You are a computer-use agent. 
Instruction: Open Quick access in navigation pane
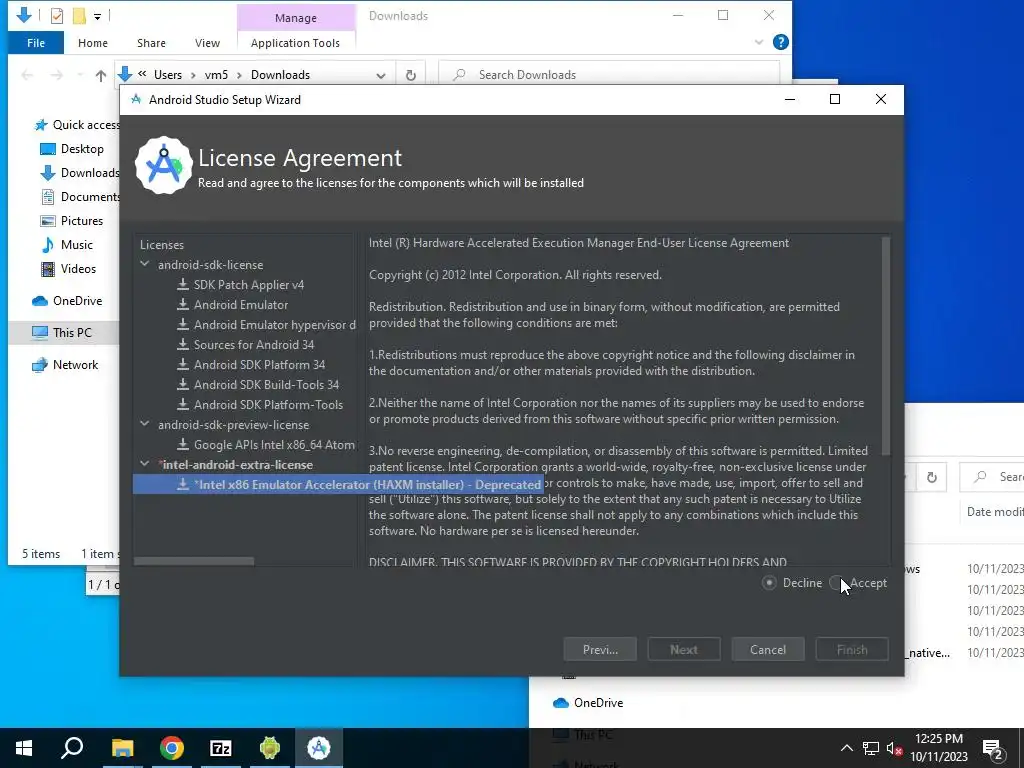77,125
